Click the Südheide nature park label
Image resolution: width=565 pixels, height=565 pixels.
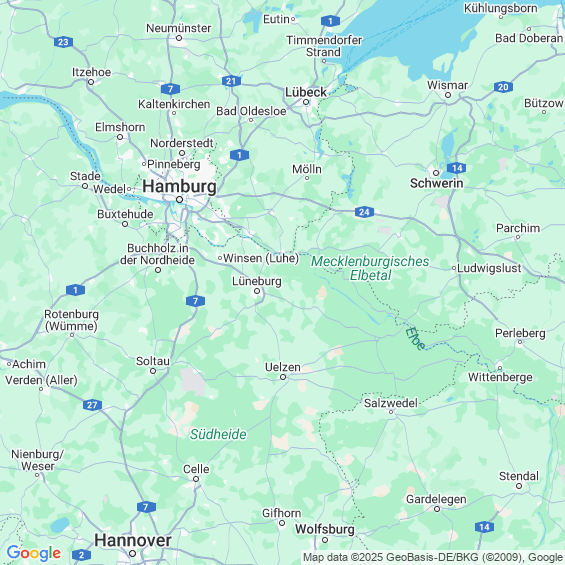coord(218,434)
